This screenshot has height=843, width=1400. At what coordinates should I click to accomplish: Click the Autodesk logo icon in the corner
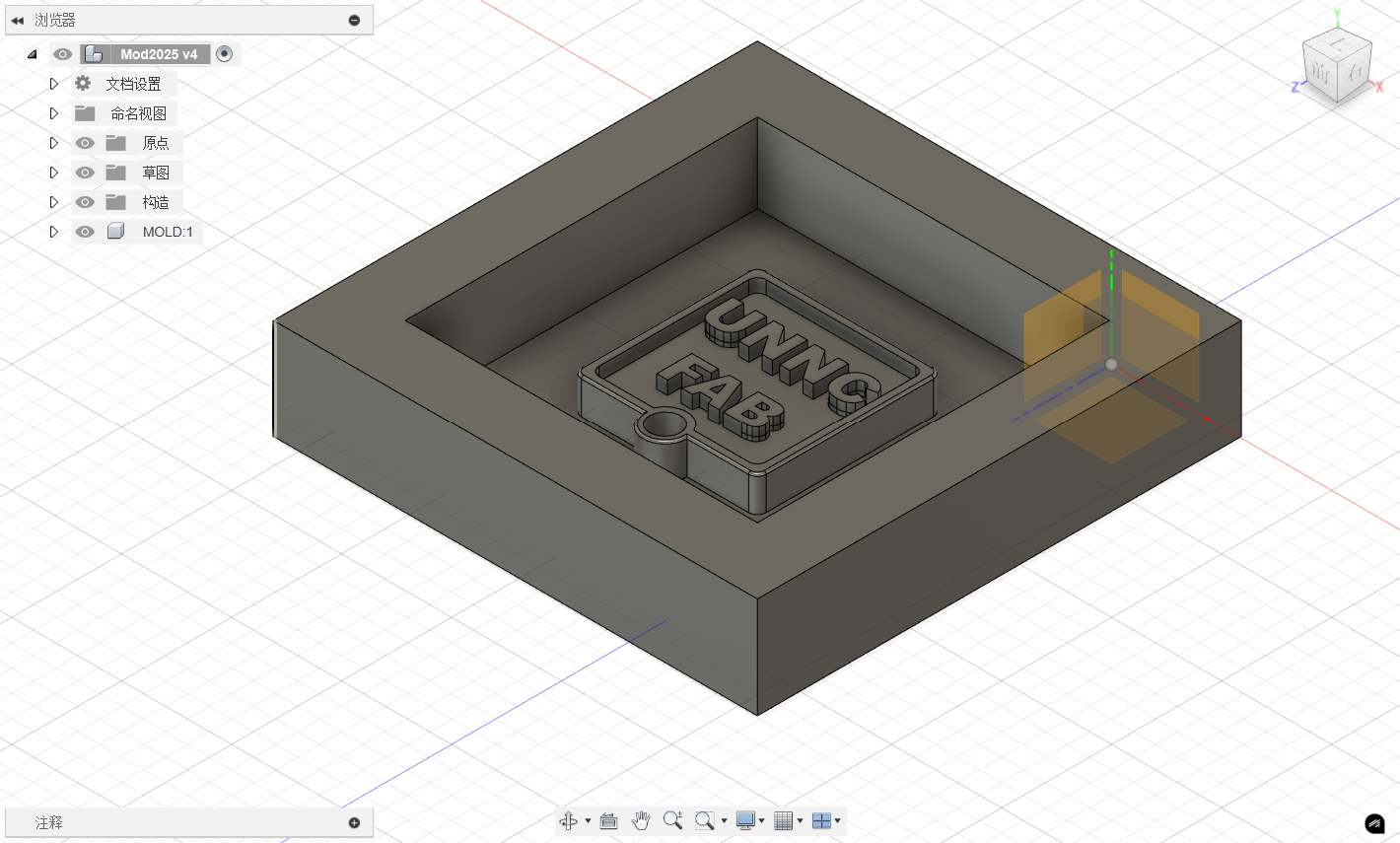pos(1374,823)
